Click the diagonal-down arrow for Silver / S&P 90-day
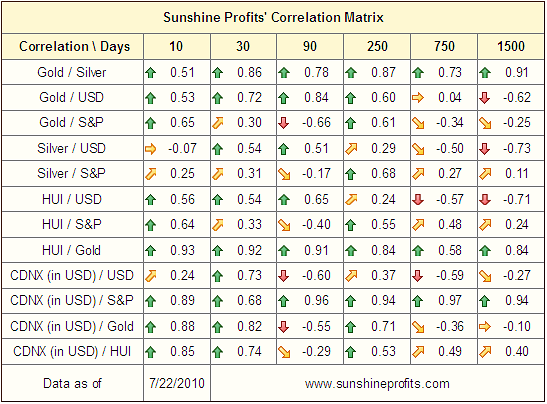Image resolution: width=547 pixels, height=404 pixels. (x=284, y=174)
